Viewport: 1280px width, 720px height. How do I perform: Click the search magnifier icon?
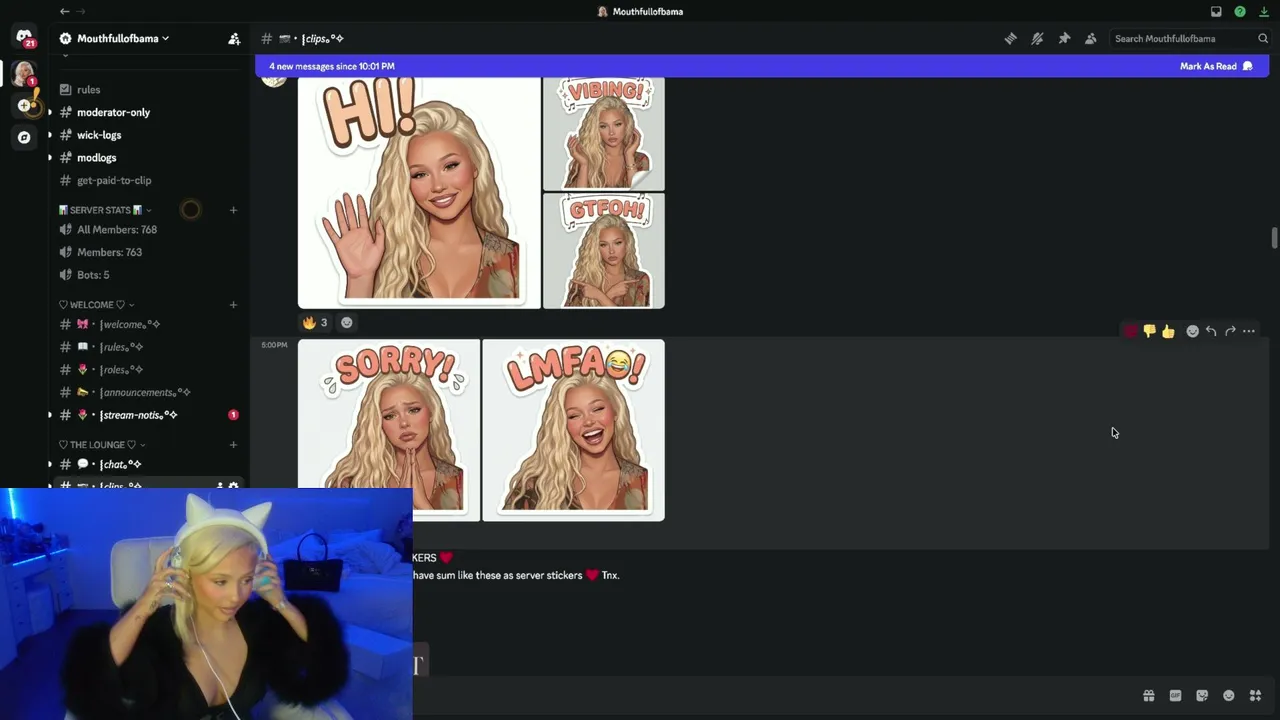pyautogui.click(x=1263, y=38)
